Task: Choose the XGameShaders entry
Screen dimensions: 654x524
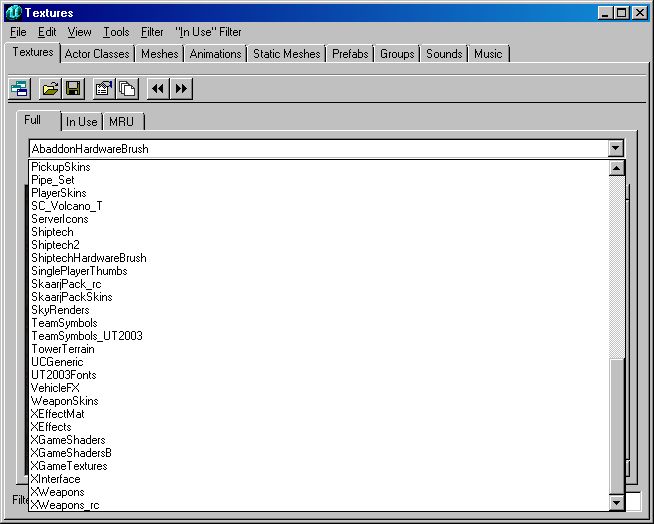Action: [319, 440]
